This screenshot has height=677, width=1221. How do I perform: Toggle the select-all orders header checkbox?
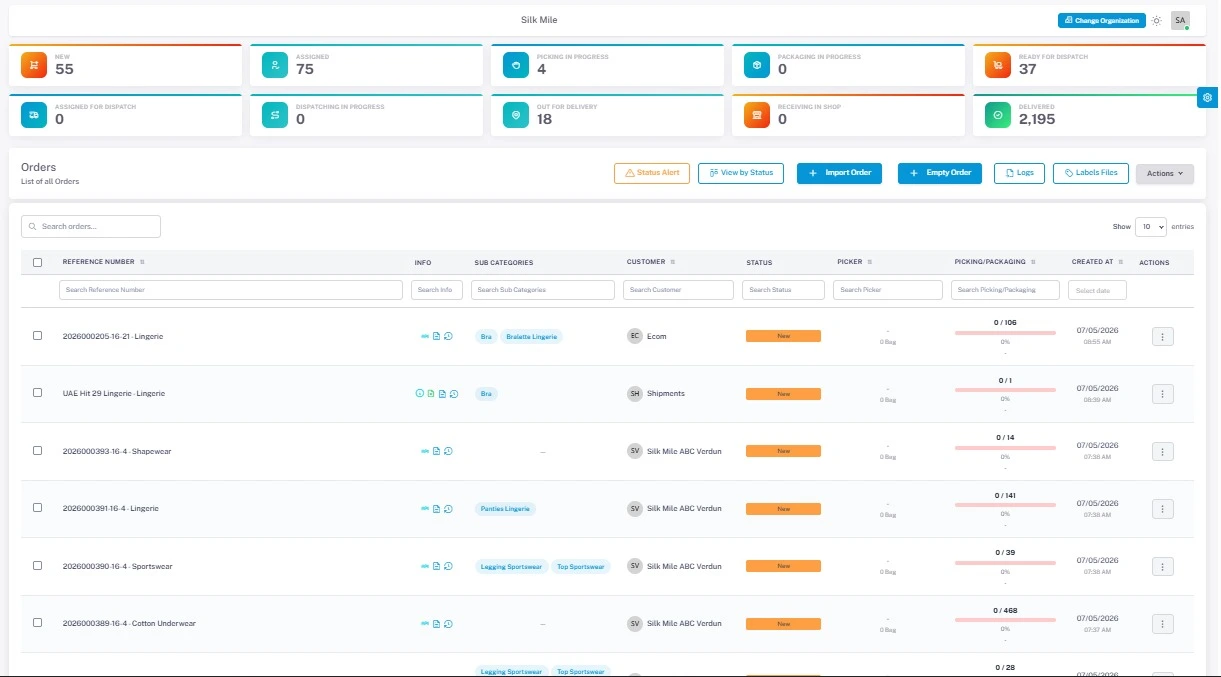[x=38, y=263]
